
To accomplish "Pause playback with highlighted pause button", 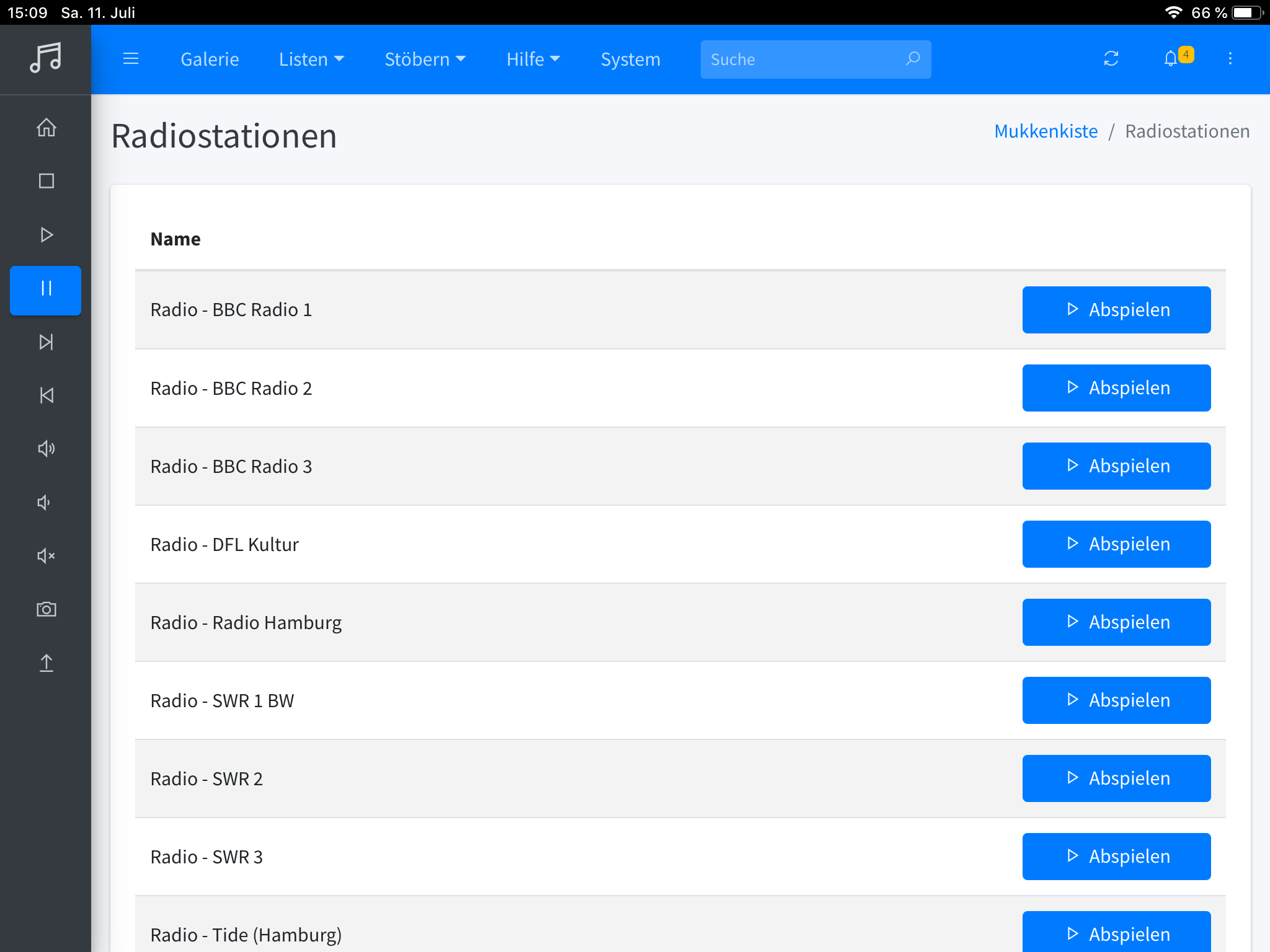I will point(46,290).
